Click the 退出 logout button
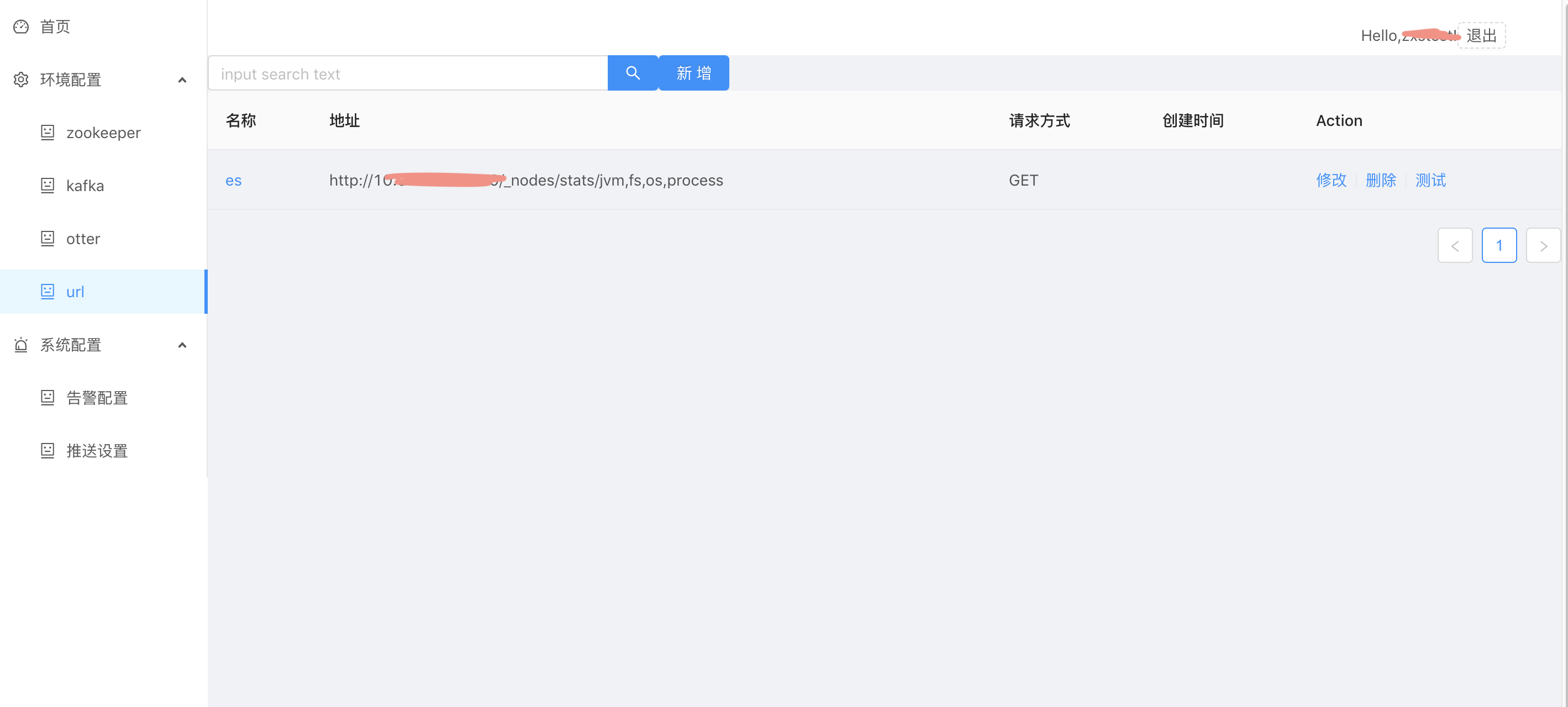This screenshot has height=707, width=1568. [x=1481, y=36]
